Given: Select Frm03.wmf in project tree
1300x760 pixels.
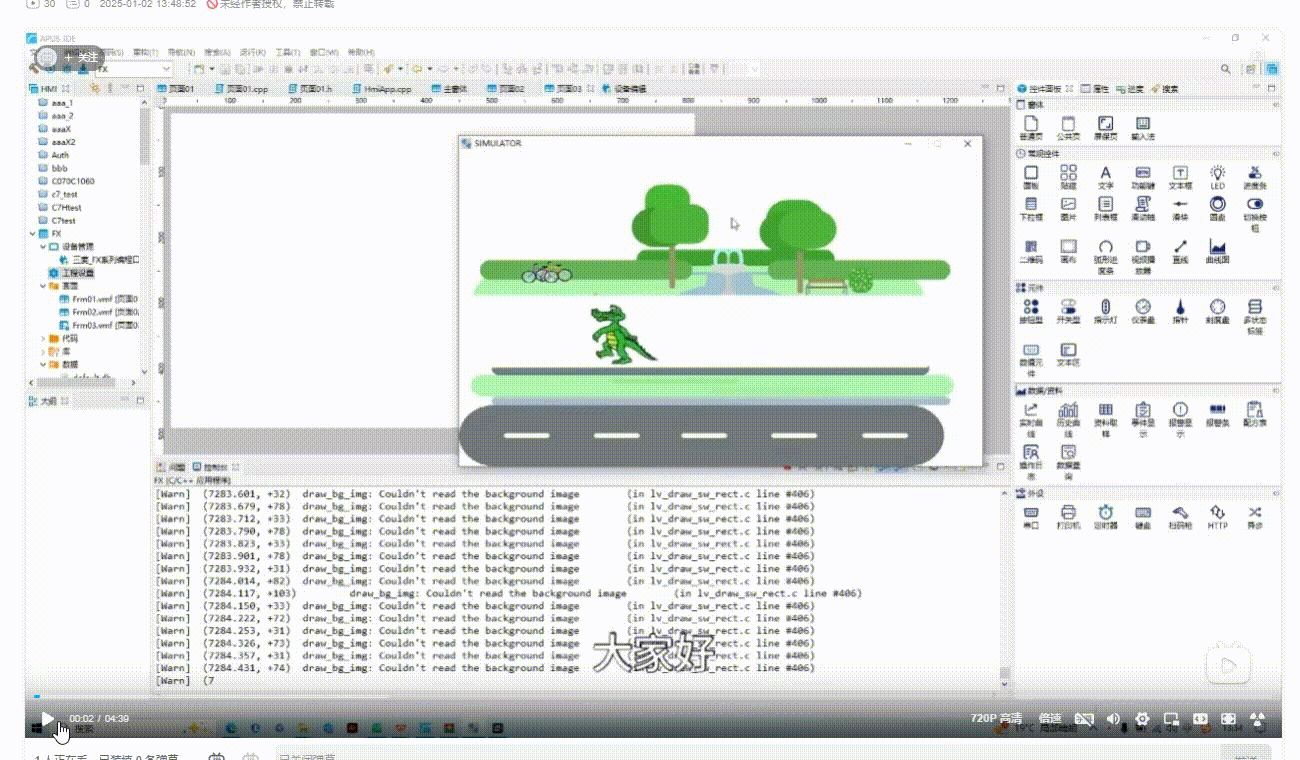Looking at the screenshot, I should click(96, 325).
